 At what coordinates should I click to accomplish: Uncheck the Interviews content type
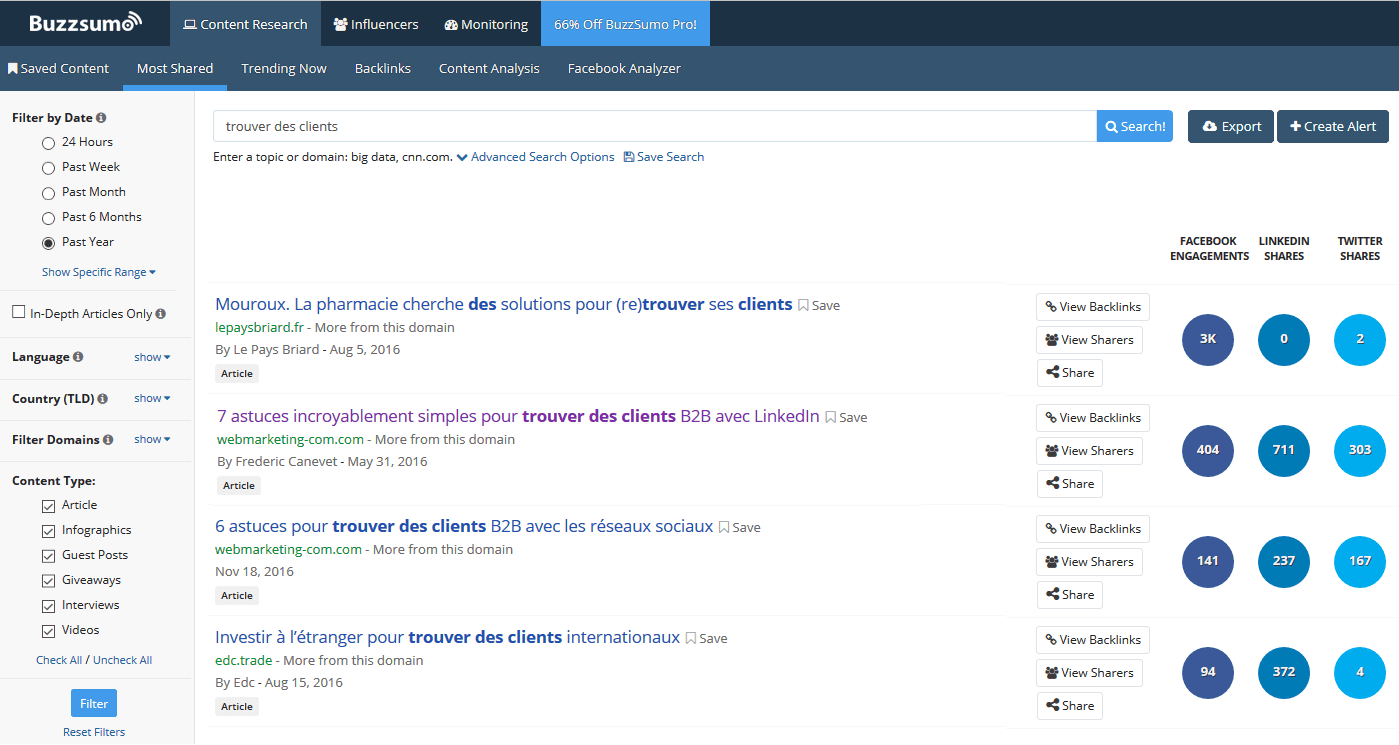[x=48, y=606]
